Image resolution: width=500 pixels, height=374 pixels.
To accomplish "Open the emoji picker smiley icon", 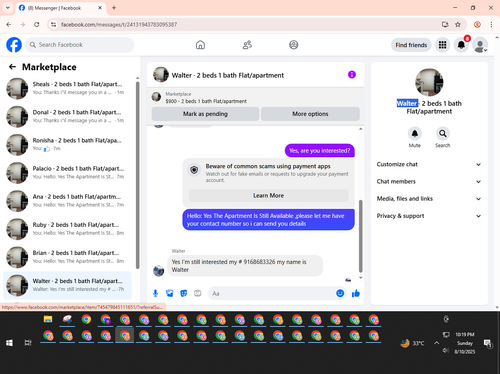I will (340, 293).
